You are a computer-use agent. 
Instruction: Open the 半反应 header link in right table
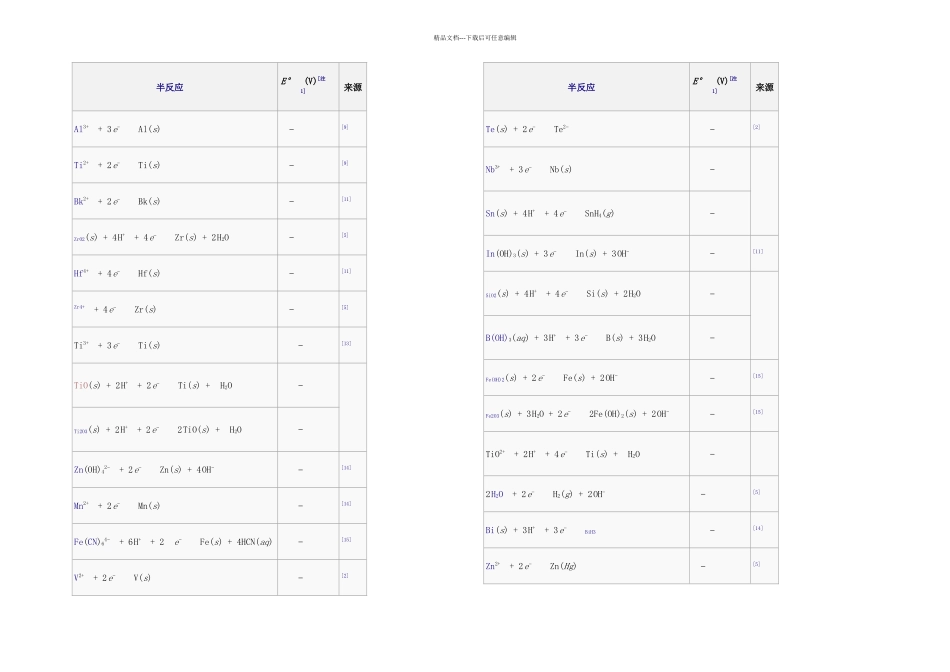[581, 87]
